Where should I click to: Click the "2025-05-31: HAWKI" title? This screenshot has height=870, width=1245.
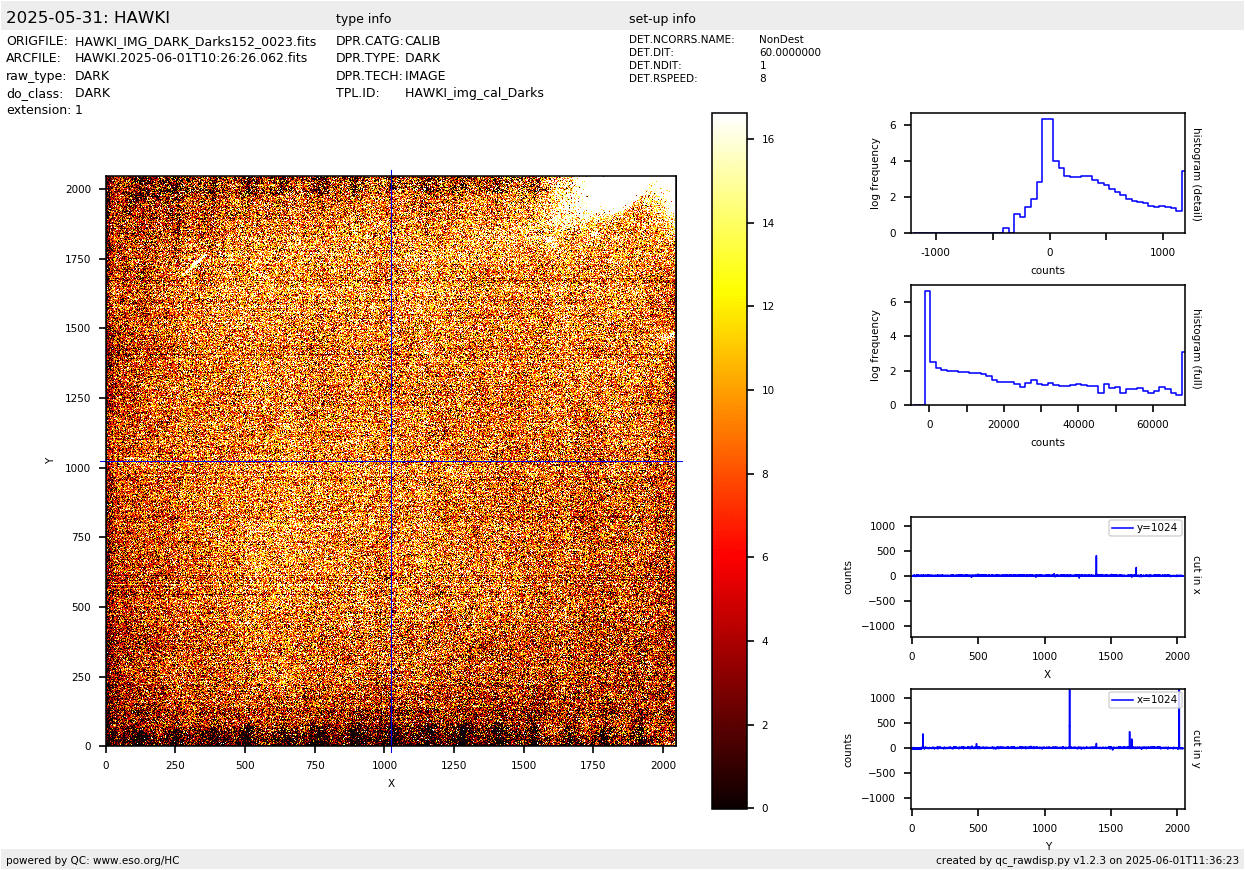[88, 18]
